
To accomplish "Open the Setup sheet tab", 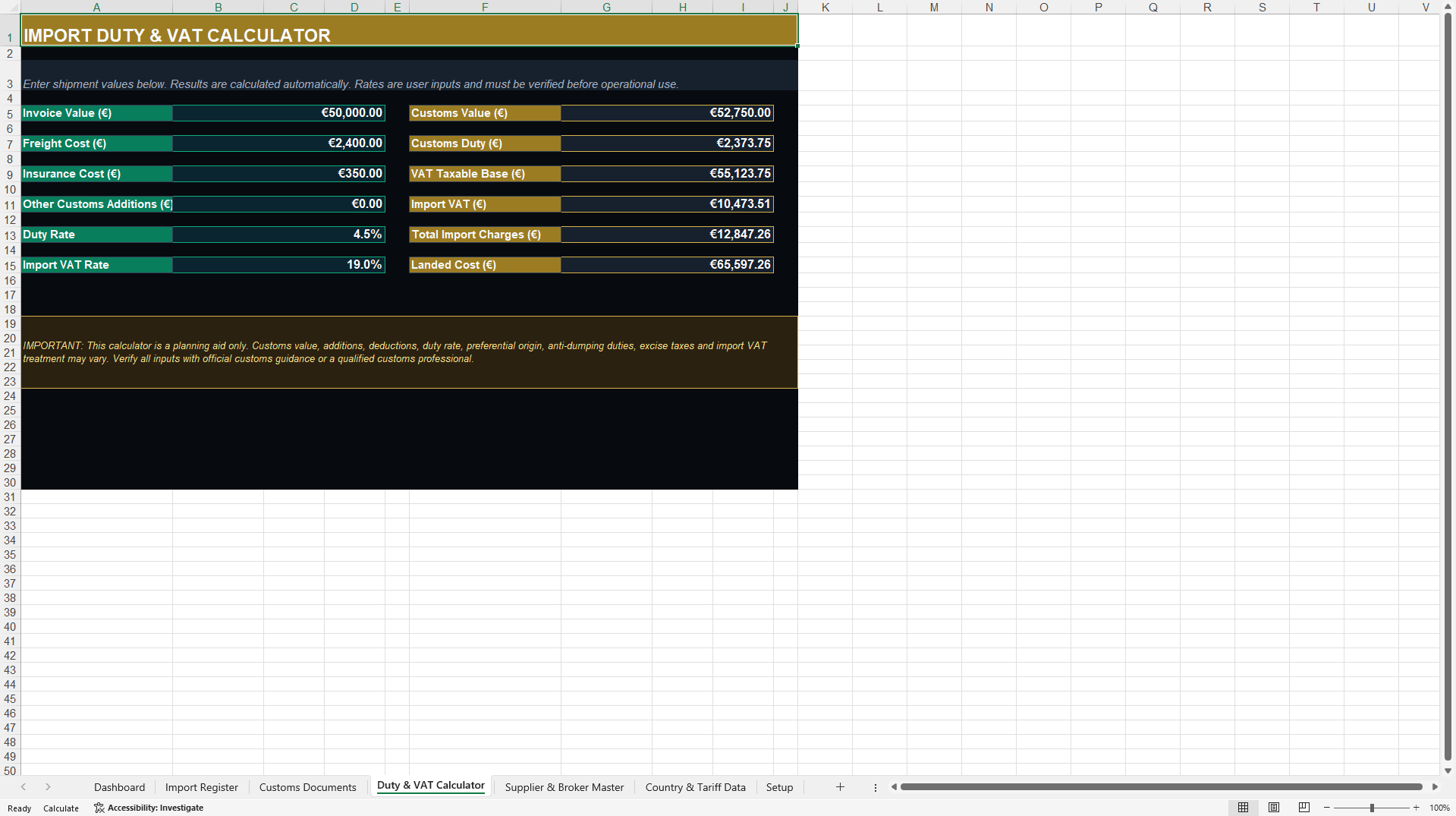I will pos(779,787).
